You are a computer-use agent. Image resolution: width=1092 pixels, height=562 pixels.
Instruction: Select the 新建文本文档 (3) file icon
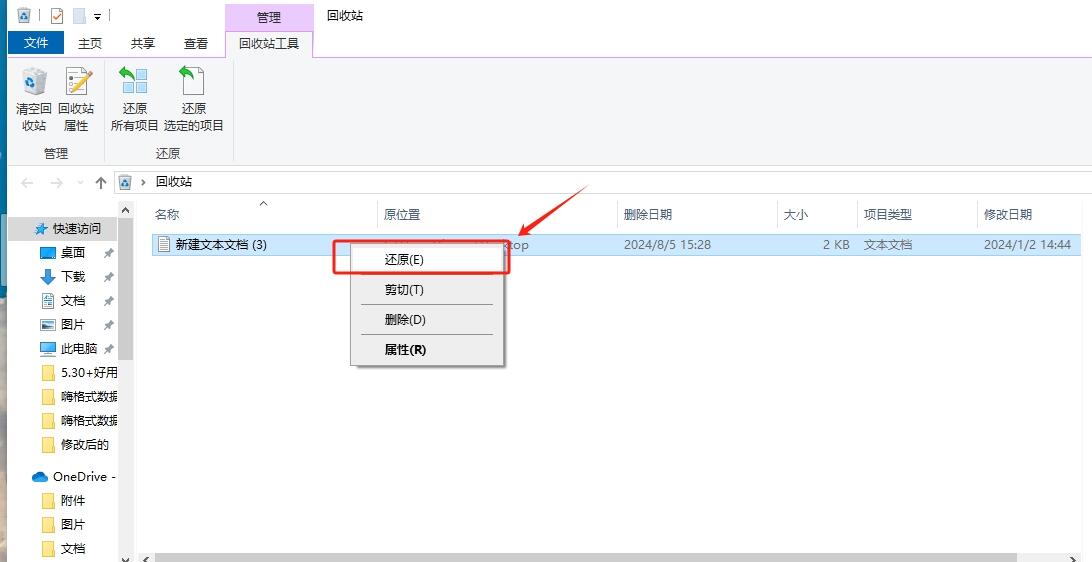(164, 244)
